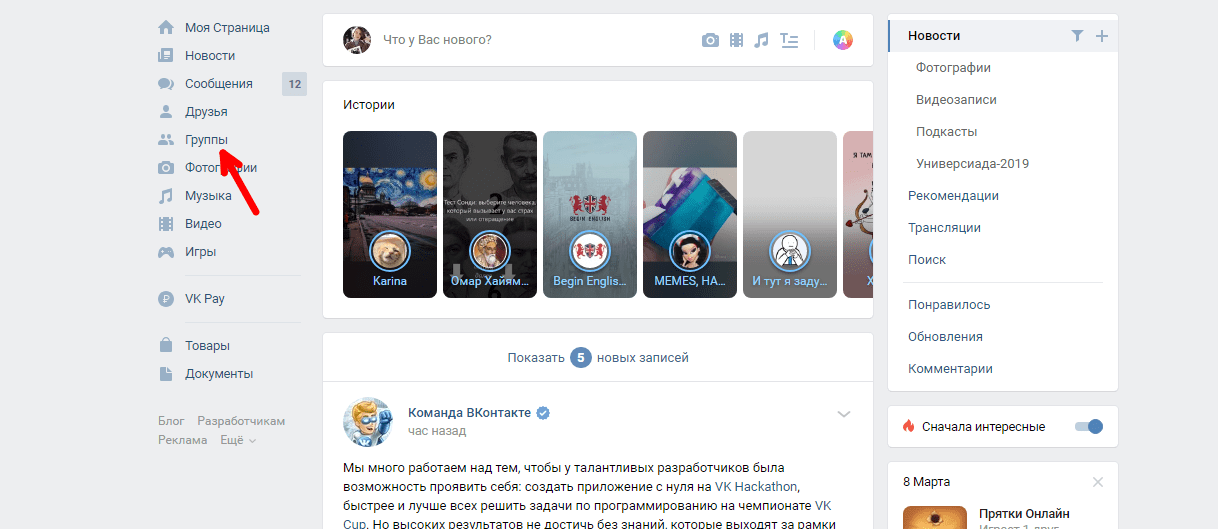
Task: Open the news filter funnel icon
Action: [1077, 36]
